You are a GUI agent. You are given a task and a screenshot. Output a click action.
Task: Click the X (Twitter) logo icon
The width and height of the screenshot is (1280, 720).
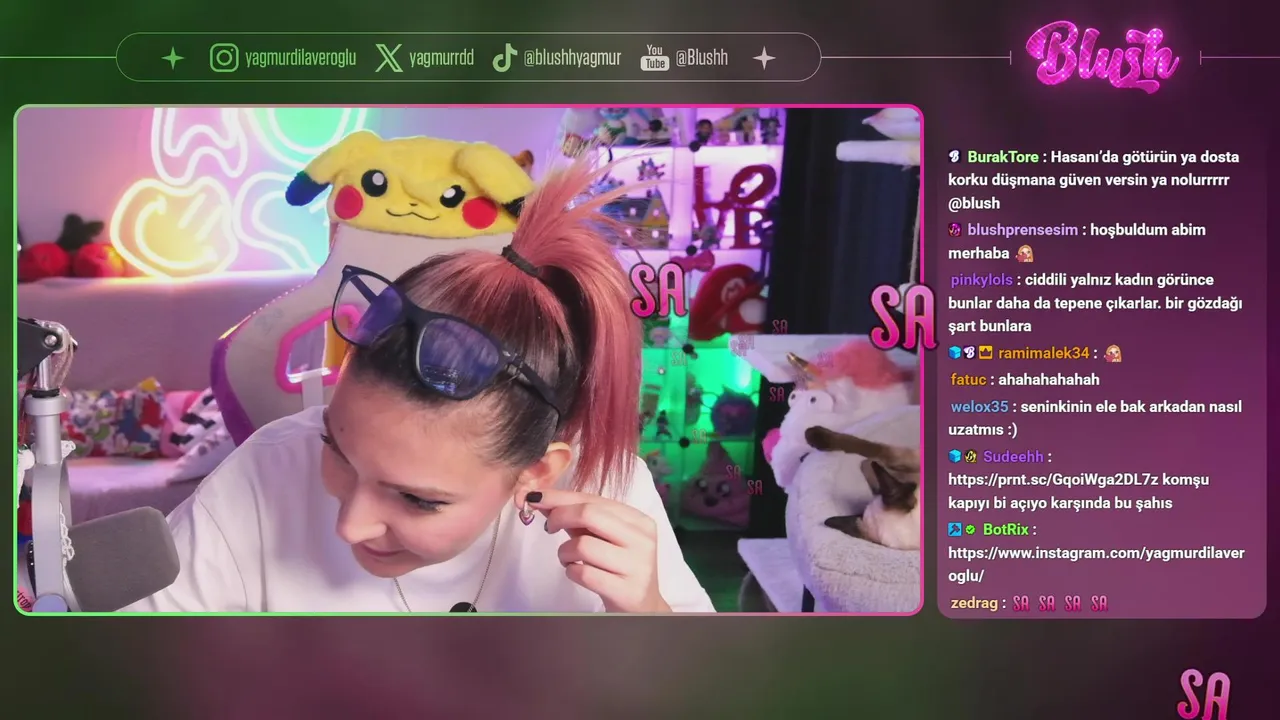(x=389, y=58)
